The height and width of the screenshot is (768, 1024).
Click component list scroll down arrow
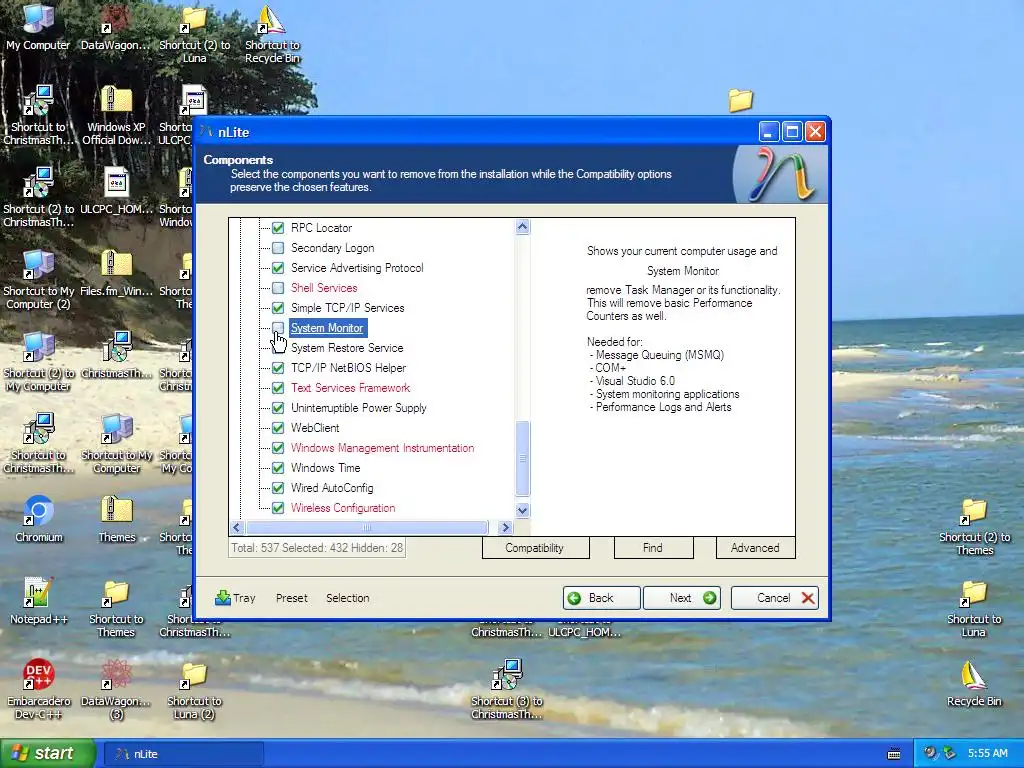[522, 510]
